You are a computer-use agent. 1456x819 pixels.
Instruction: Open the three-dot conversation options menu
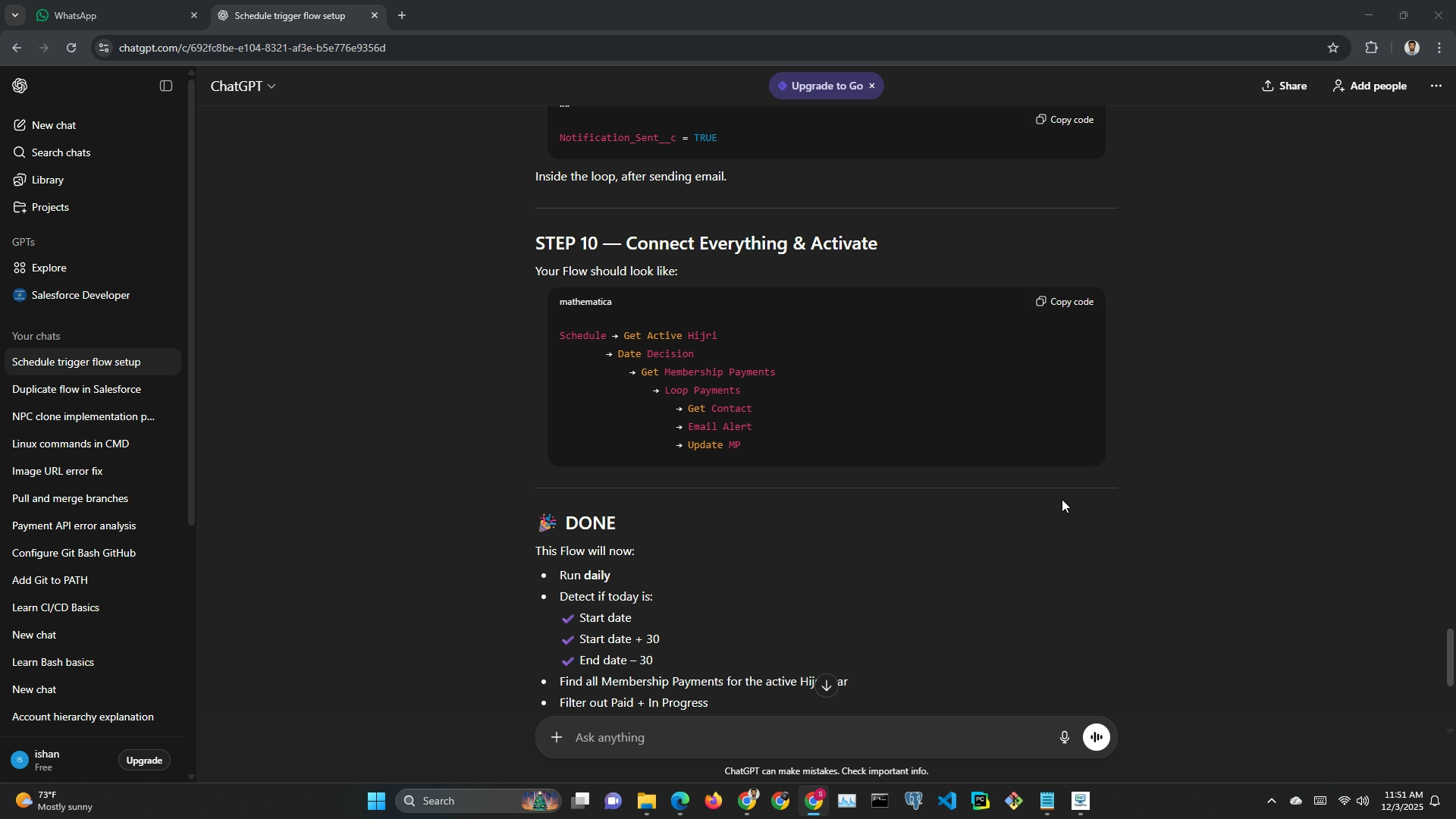click(1436, 86)
